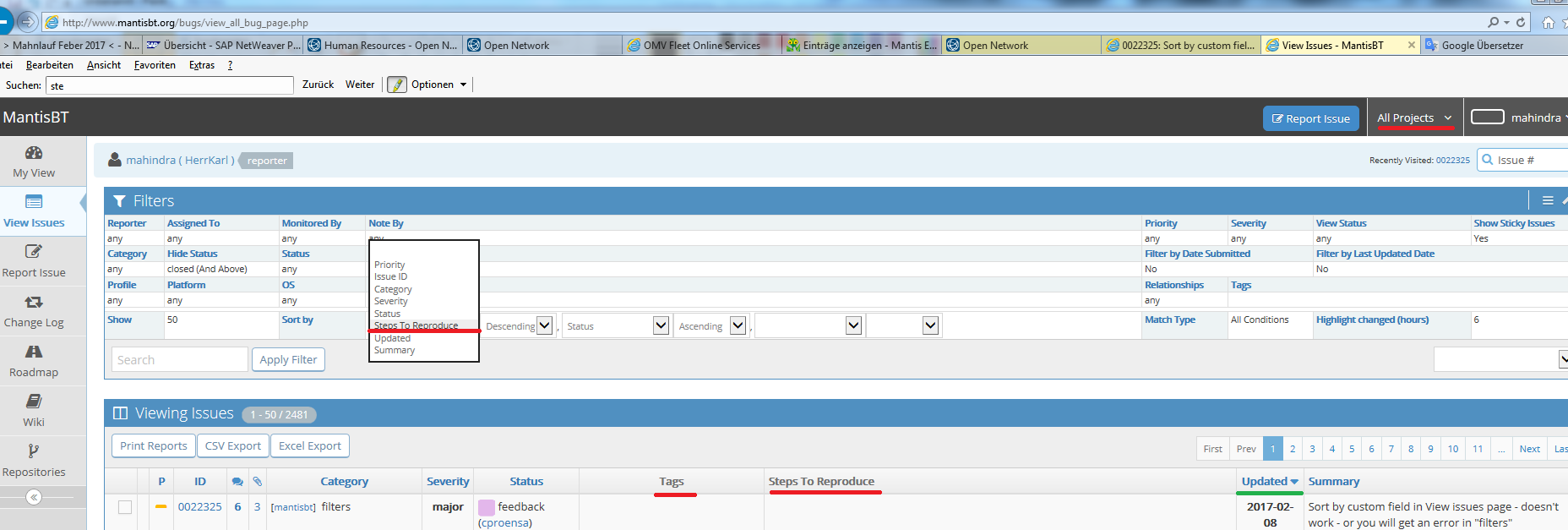Open issue 0022325 link
This screenshot has width=1568, height=530.
tap(199, 507)
